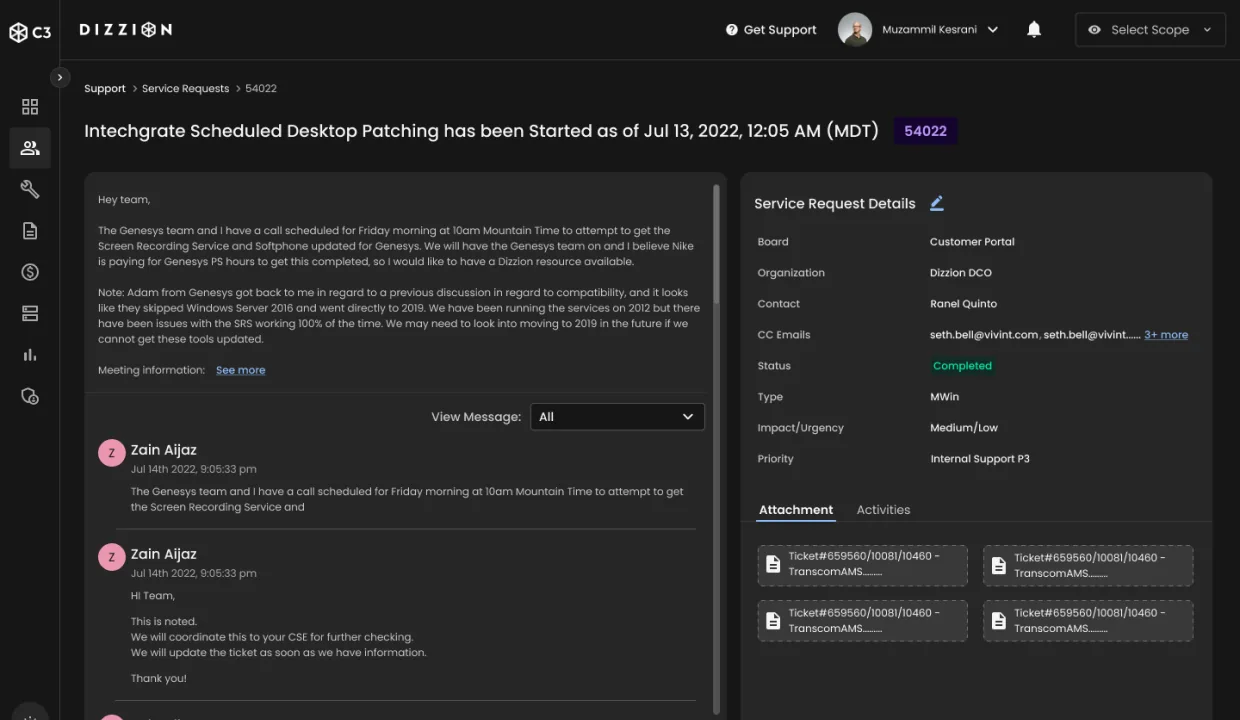This screenshot has height=720, width=1240.
Task: Click the 54022 breadcrumb text
Action: pyautogui.click(x=261, y=89)
